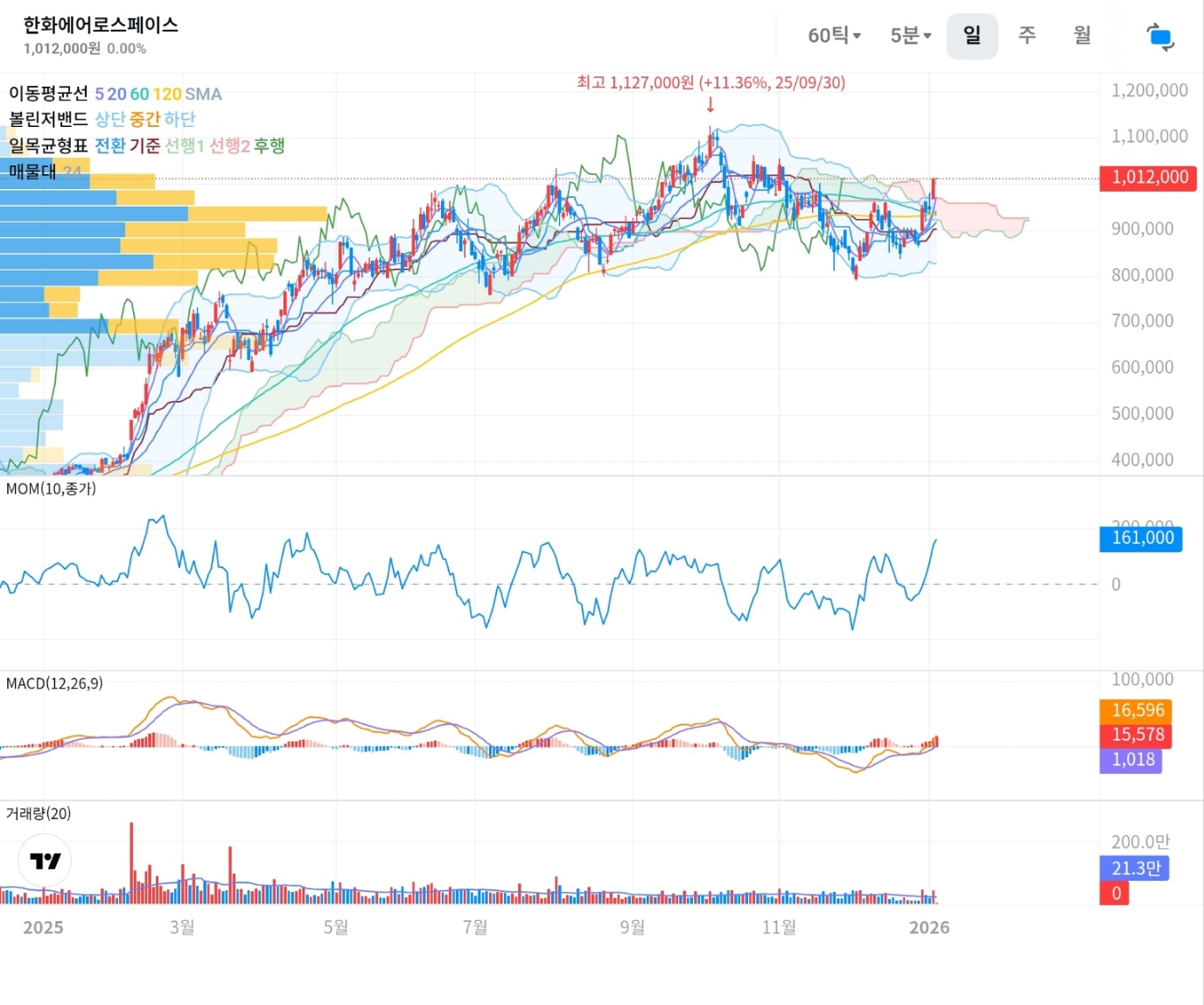This screenshot has width=1204, height=1005.
Task: Click the red arrow under the 최고 price marker
Action: coord(710,105)
